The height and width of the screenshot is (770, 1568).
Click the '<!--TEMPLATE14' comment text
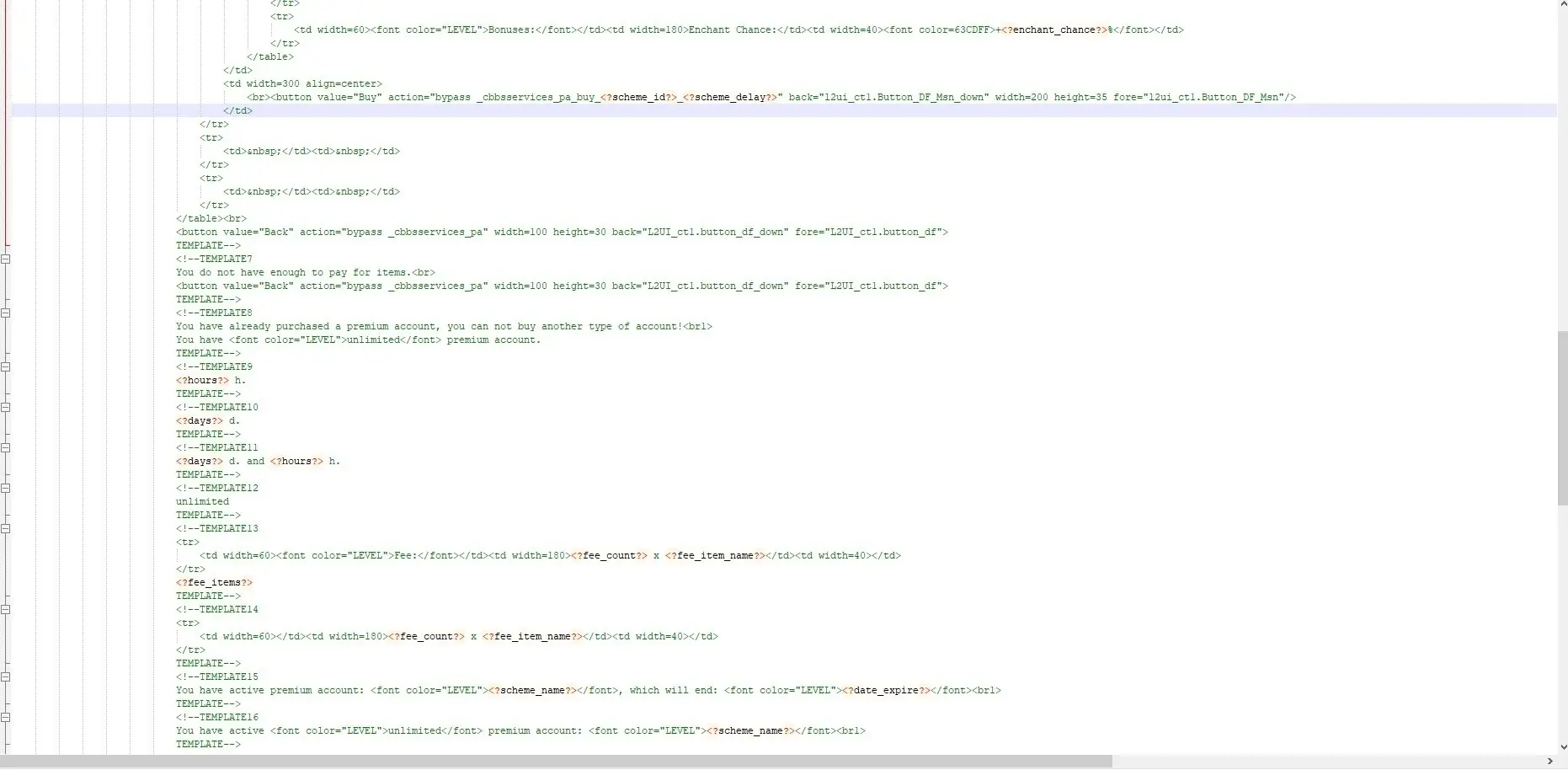pos(217,610)
